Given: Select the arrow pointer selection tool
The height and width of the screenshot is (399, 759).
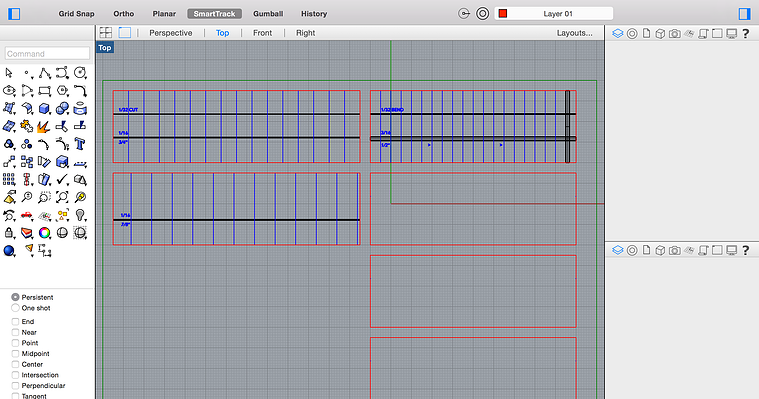Looking at the screenshot, I should coord(9,73).
